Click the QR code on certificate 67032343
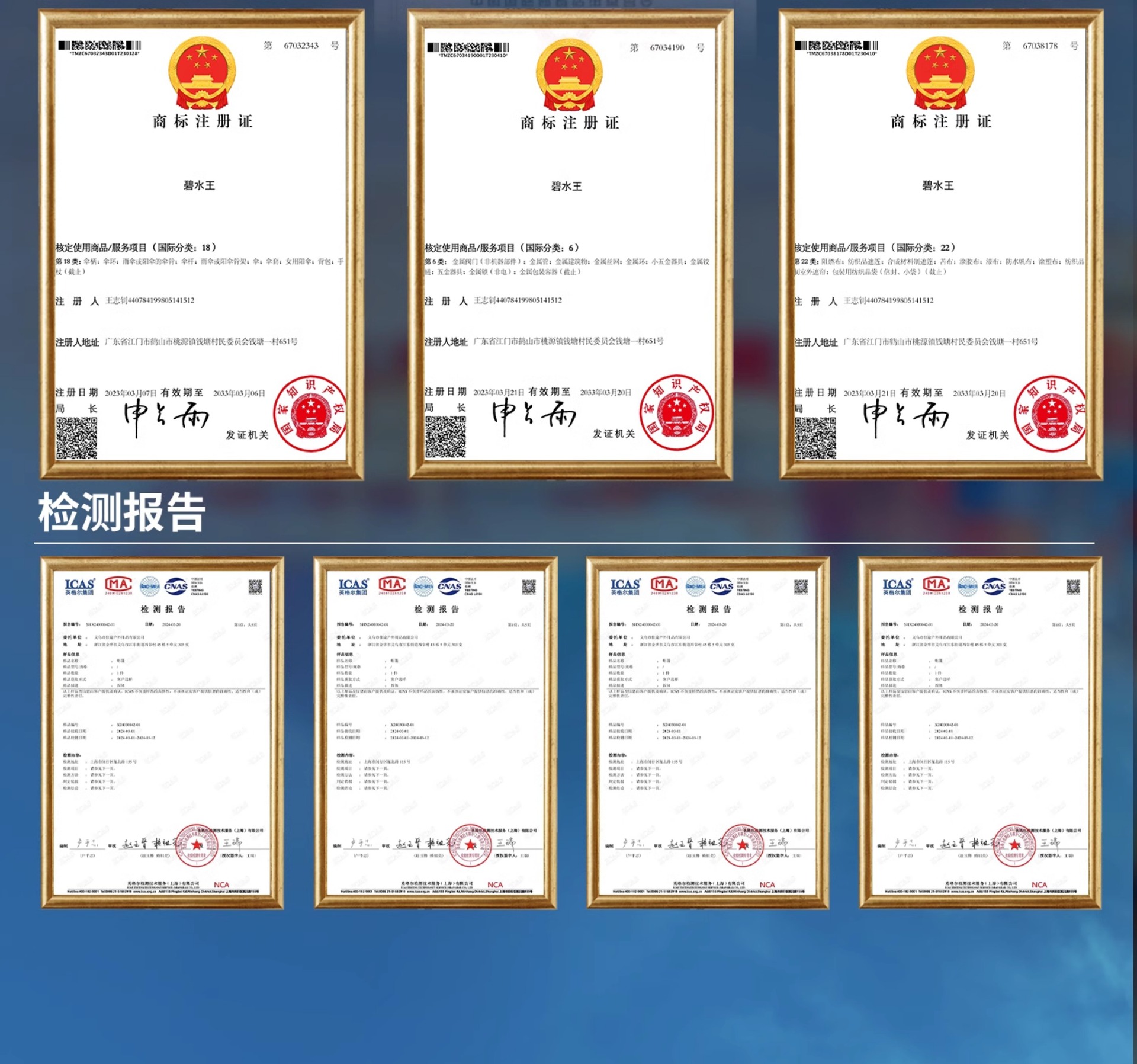Image resolution: width=1137 pixels, height=1064 pixels. [x=76, y=438]
